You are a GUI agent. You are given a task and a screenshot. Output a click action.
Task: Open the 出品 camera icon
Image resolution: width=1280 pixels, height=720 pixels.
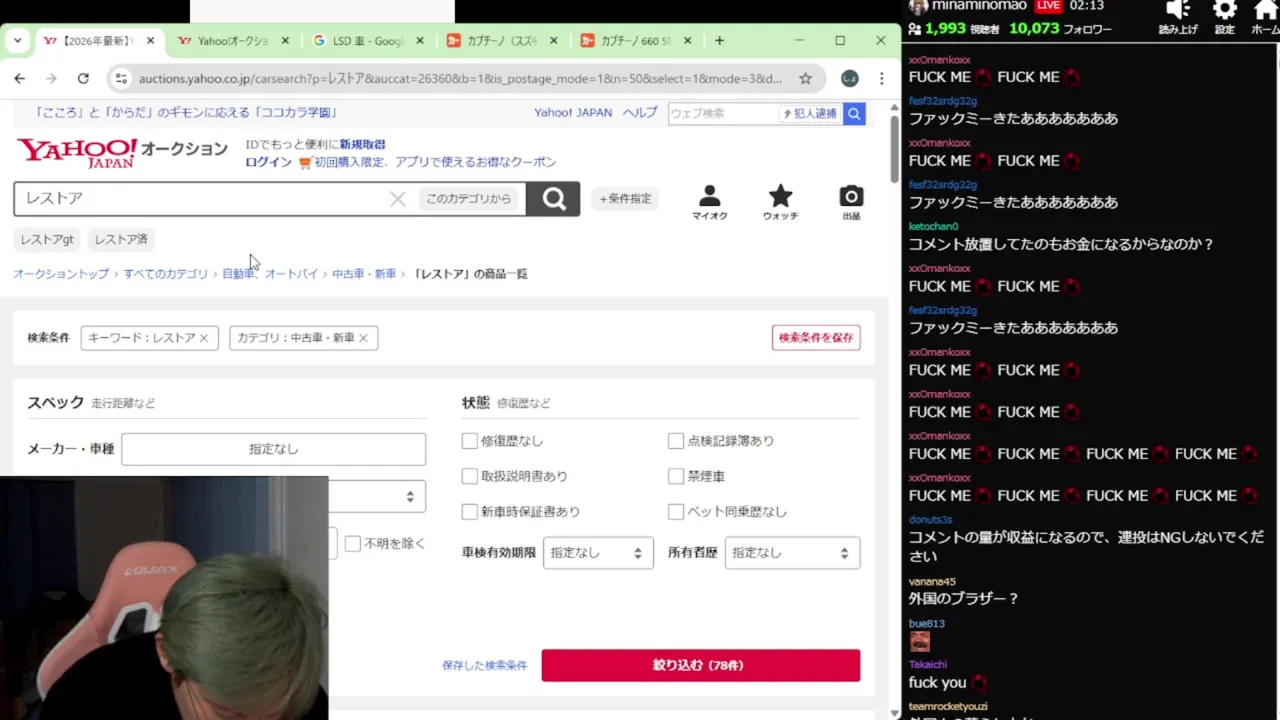pyautogui.click(x=851, y=202)
